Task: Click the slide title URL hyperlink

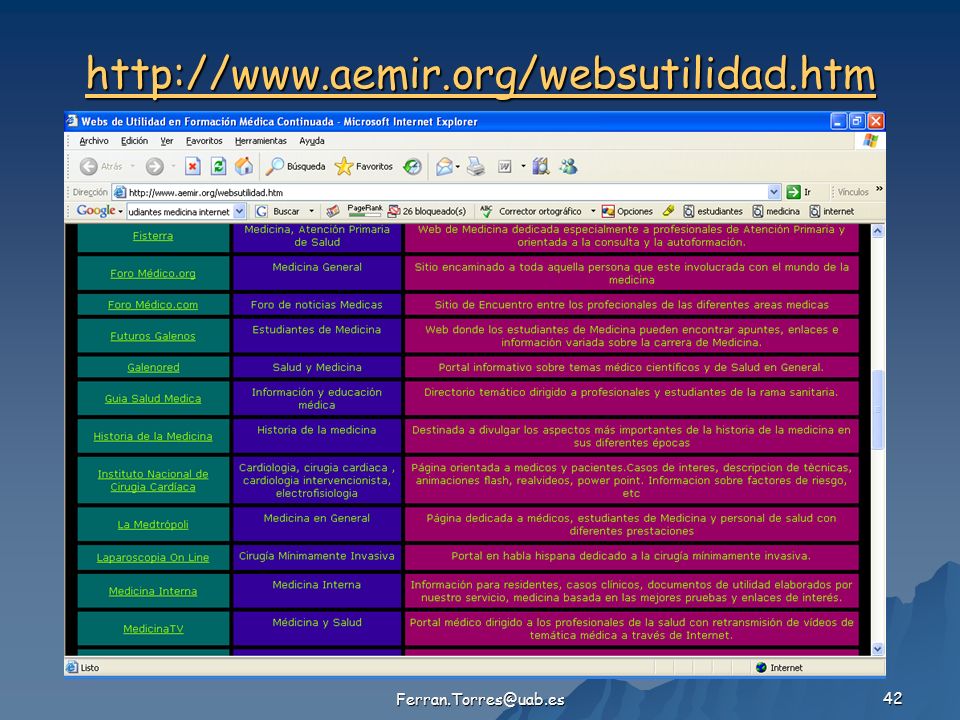Action: point(481,74)
